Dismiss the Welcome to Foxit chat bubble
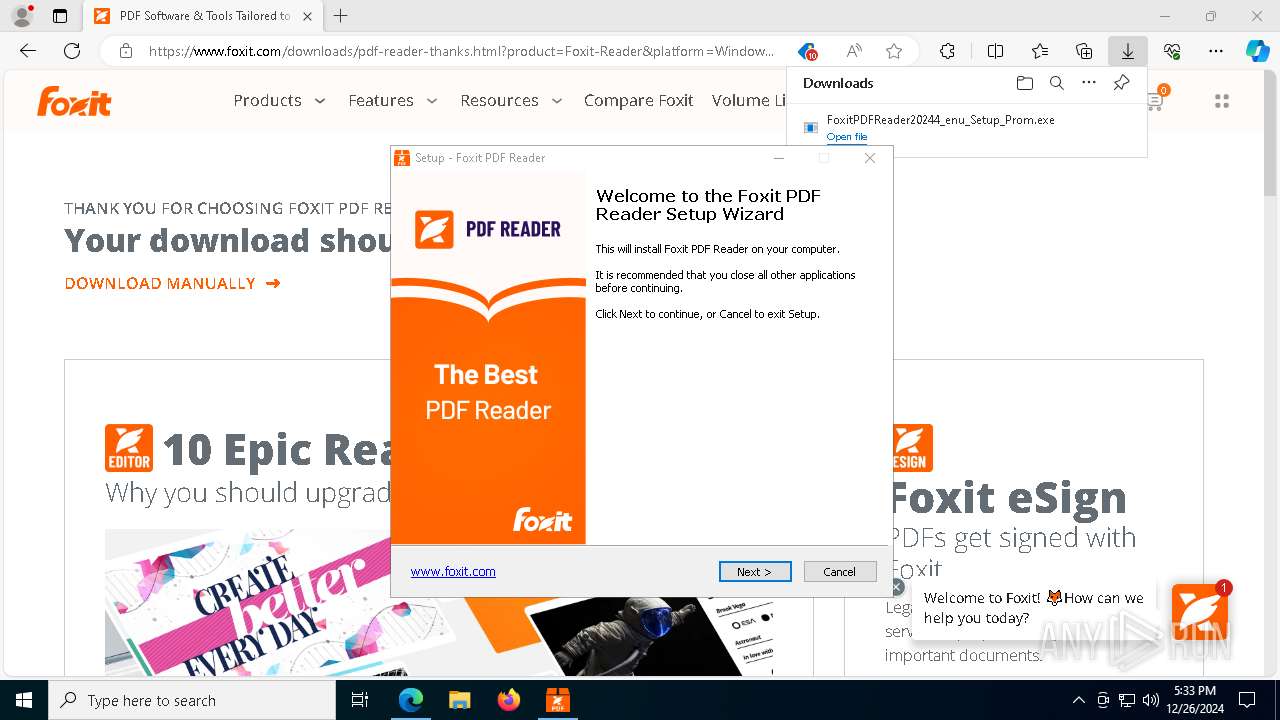The width and height of the screenshot is (1280, 720). (x=897, y=588)
